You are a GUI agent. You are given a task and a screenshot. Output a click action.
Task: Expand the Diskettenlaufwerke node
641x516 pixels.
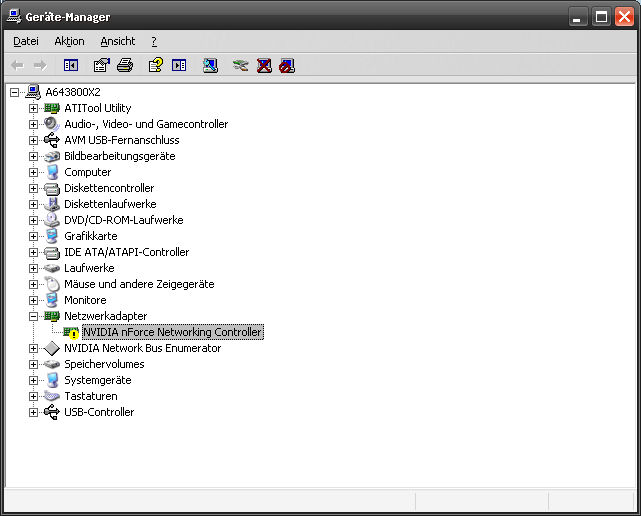(34, 204)
